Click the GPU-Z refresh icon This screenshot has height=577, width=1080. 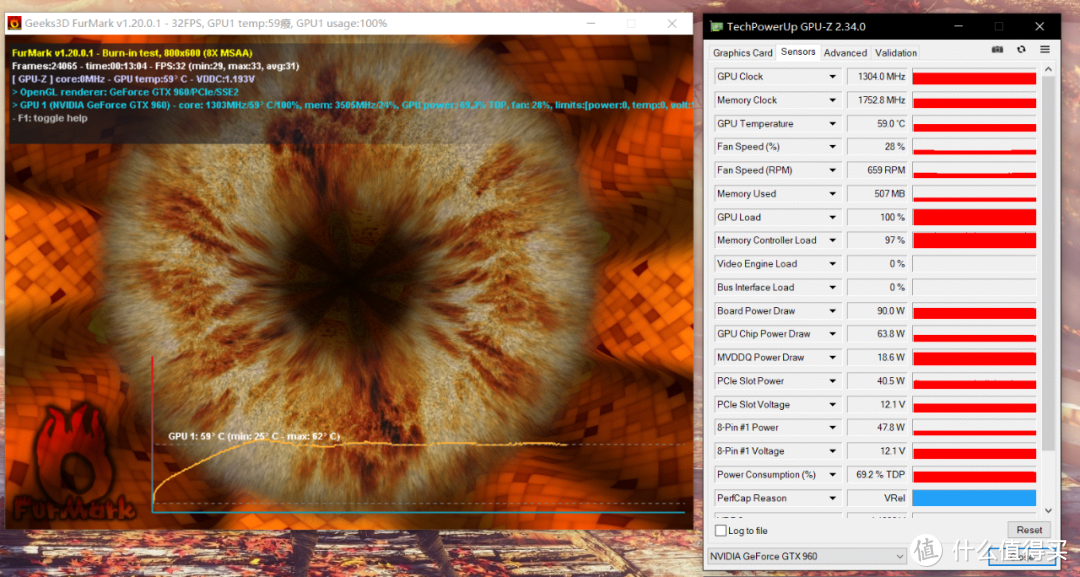pos(1021,50)
